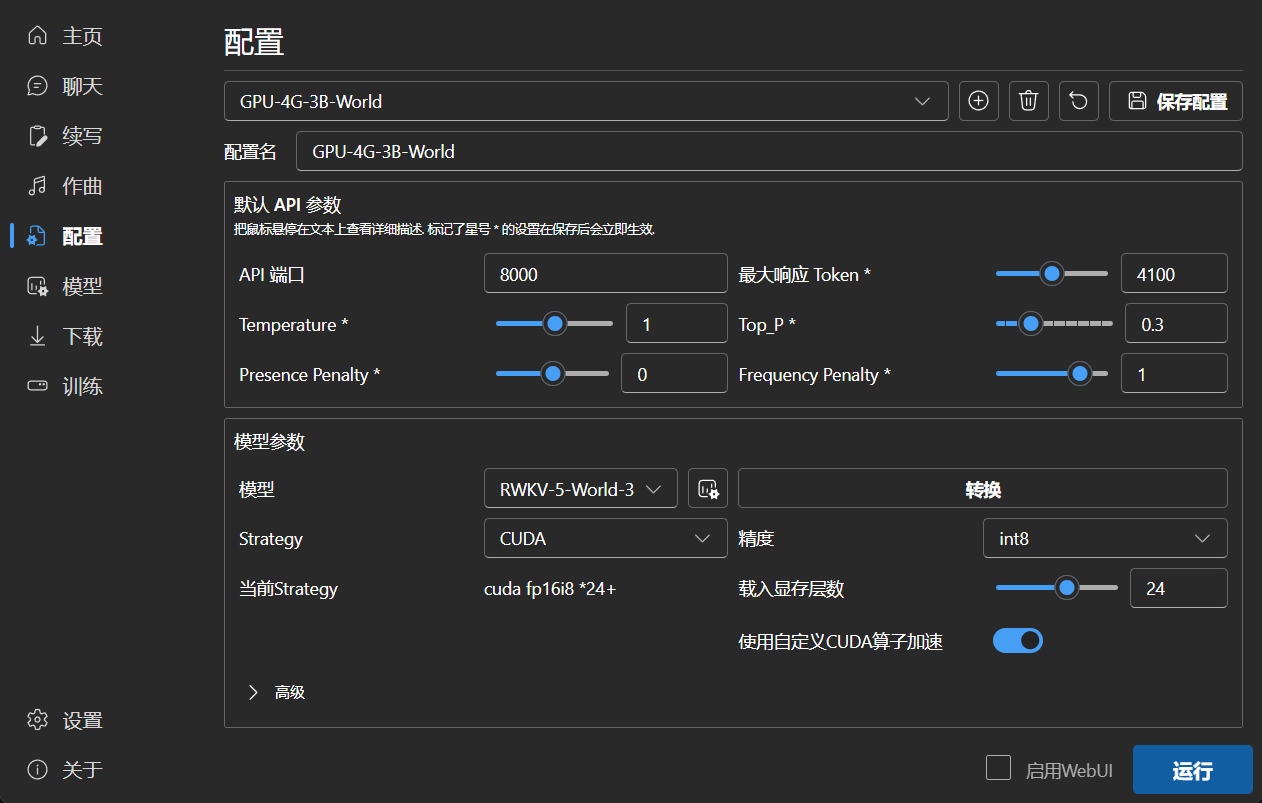Expand the 高级 advanced section
The height and width of the screenshot is (803, 1262).
tap(276, 692)
